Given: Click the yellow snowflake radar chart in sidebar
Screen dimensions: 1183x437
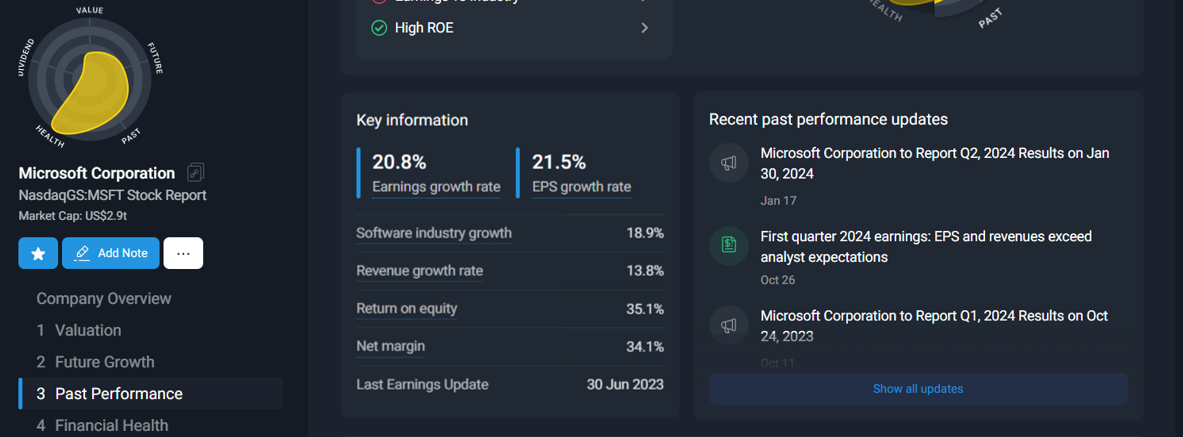Looking at the screenshot, I should [90, 79].
